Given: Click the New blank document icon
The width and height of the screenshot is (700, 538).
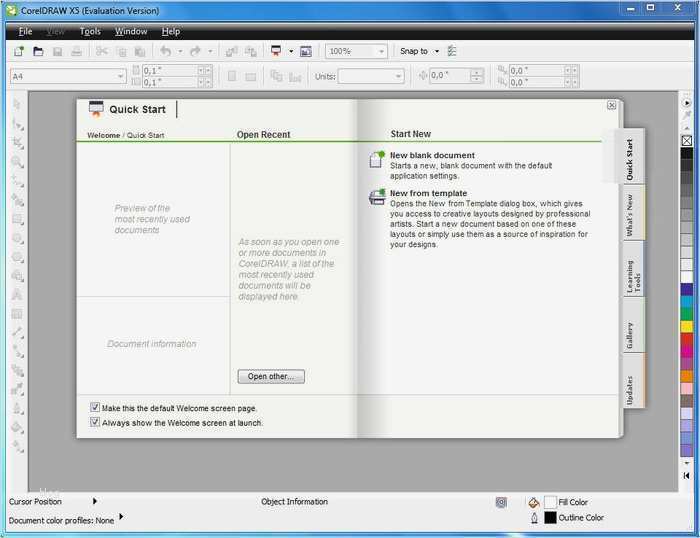Looking at the screenshot, I should click(x=376, y=159).
